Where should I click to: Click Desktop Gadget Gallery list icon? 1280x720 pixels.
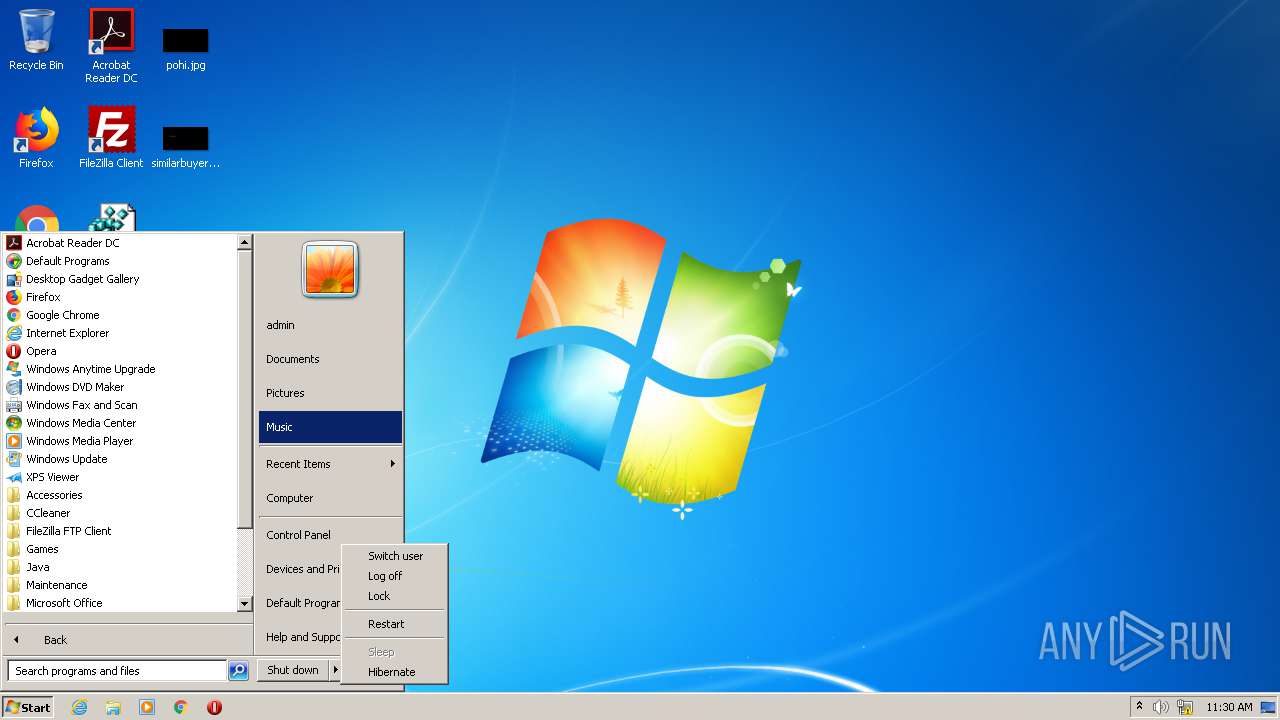click(x=14, y=279)
